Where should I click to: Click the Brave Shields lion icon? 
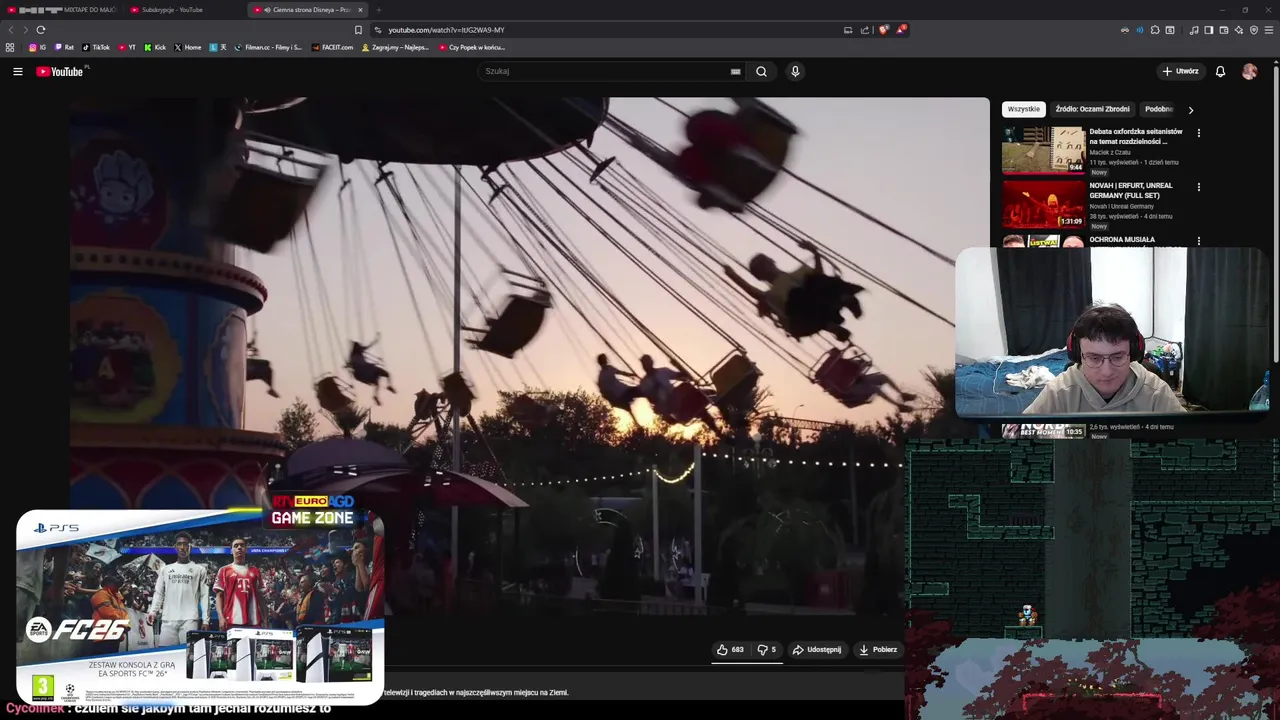[x=883, y=30]
